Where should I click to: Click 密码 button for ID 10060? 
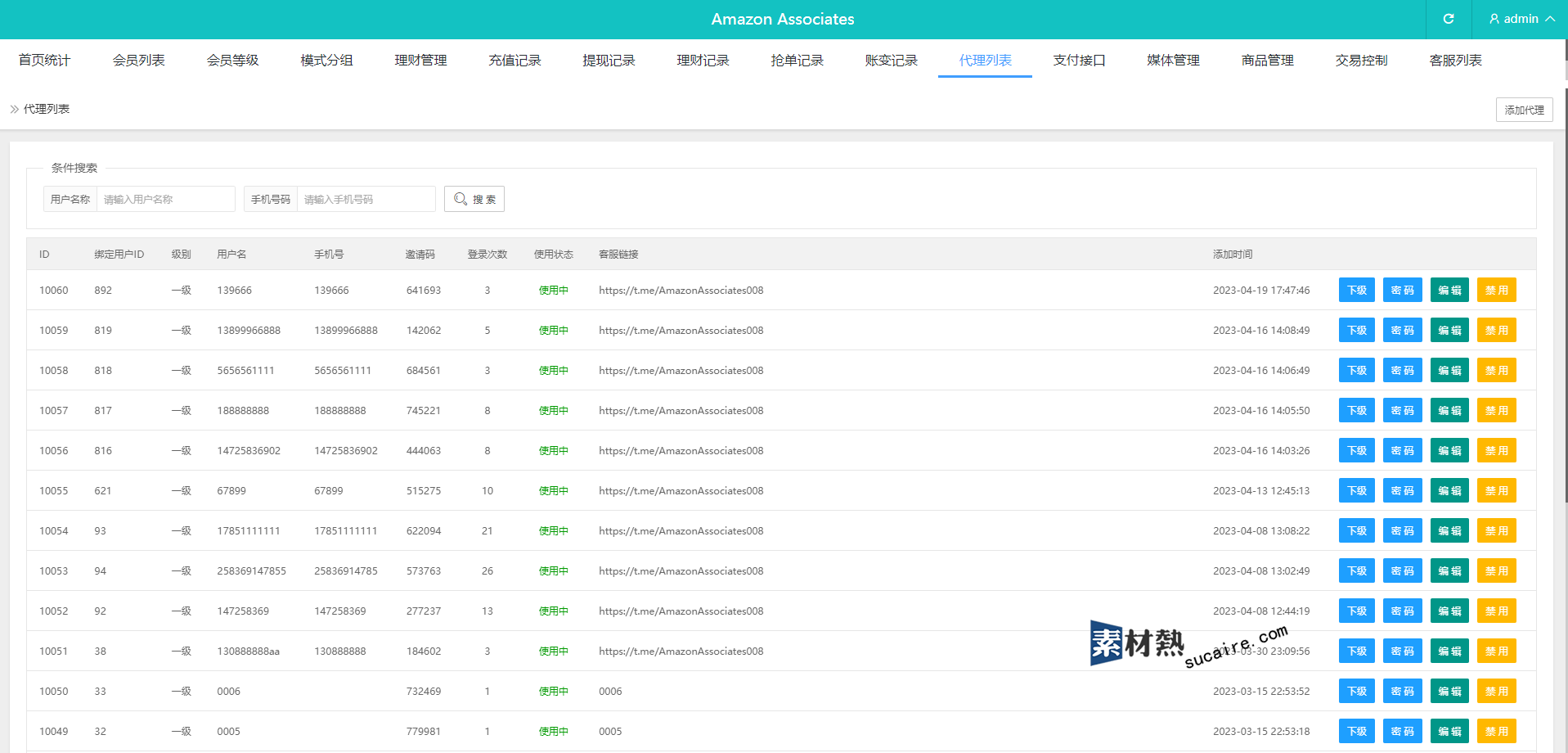(1403, 290)
